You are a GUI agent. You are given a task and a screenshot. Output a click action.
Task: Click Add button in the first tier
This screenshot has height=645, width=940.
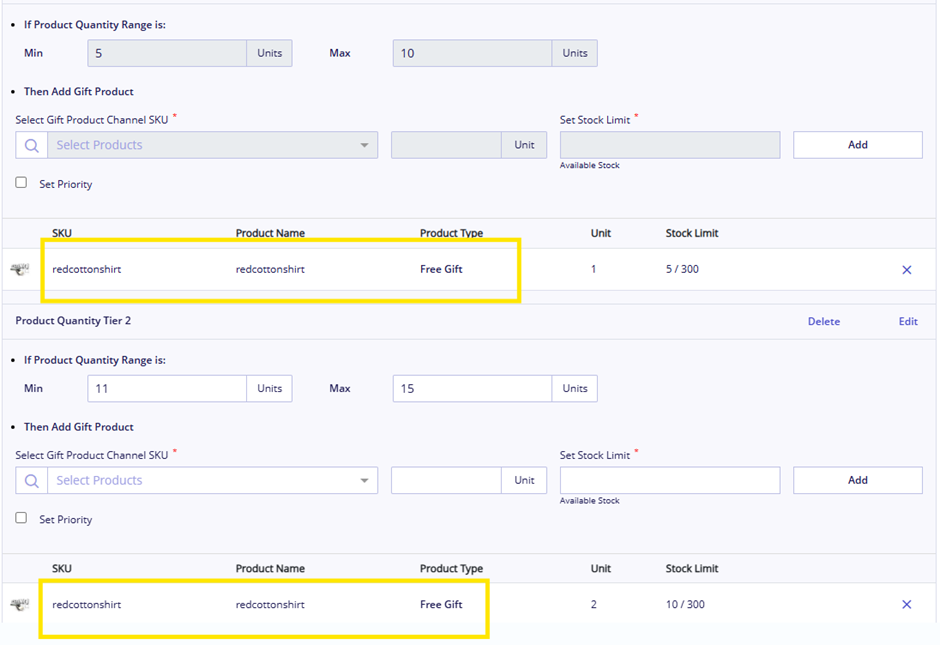[858, 145]
